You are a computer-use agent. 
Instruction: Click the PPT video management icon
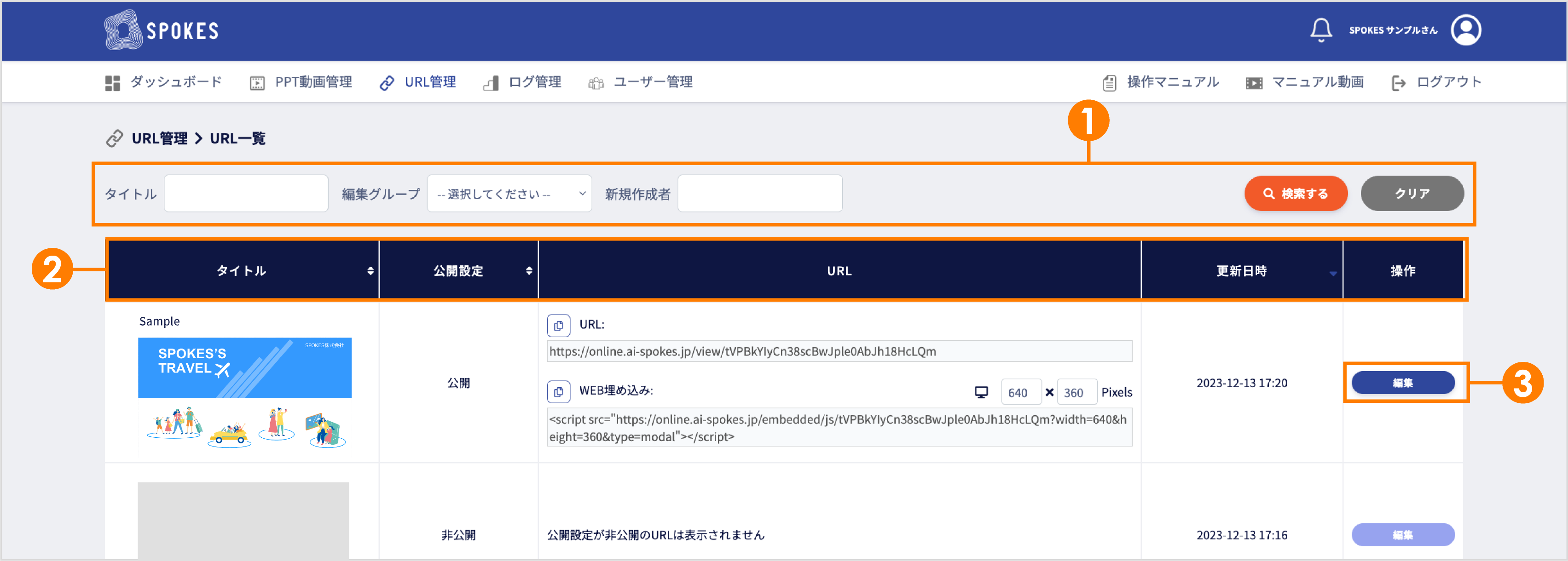click(x=257, y=83)
